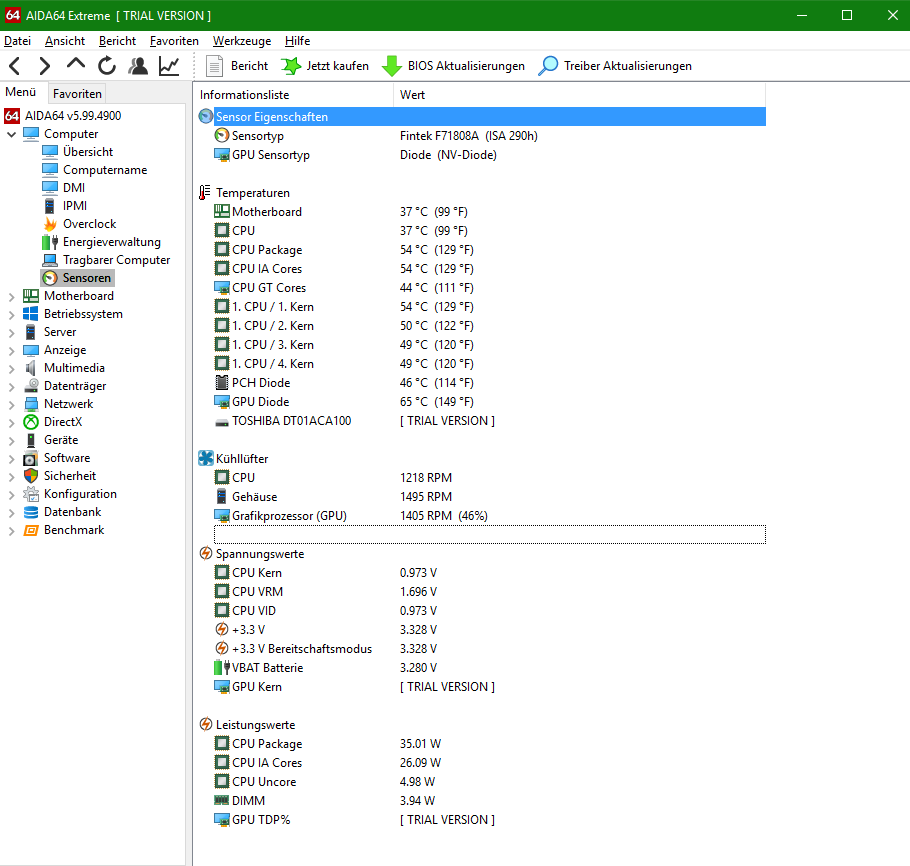Open BIOS Aktualisierungen

pos(453,66)
